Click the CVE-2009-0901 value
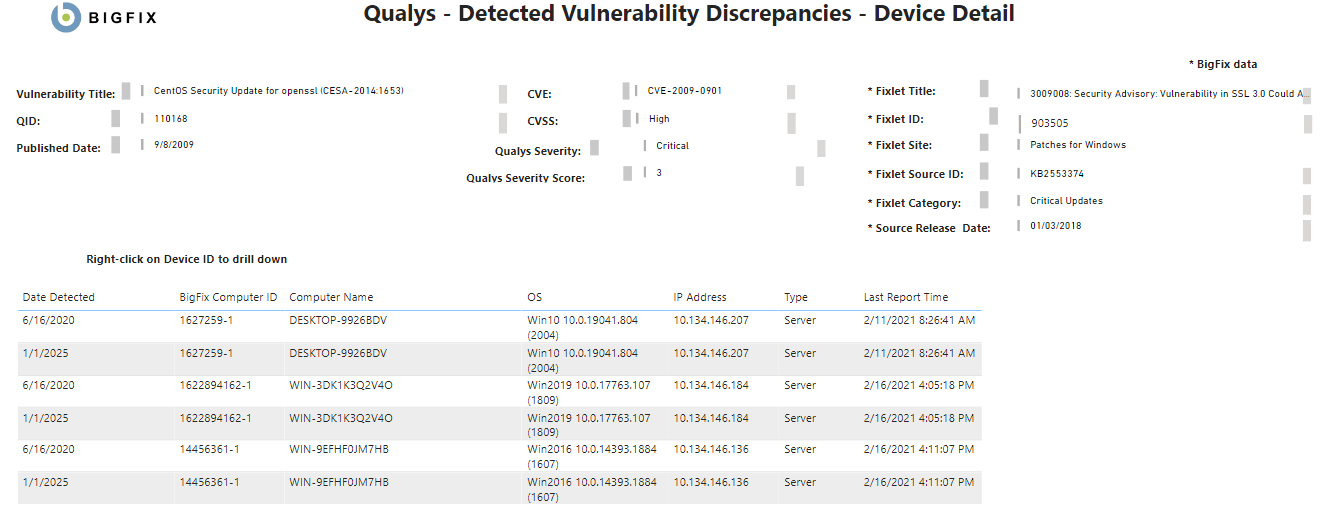The height and width of the screenshot is (524, 1325). pos(685,91)
